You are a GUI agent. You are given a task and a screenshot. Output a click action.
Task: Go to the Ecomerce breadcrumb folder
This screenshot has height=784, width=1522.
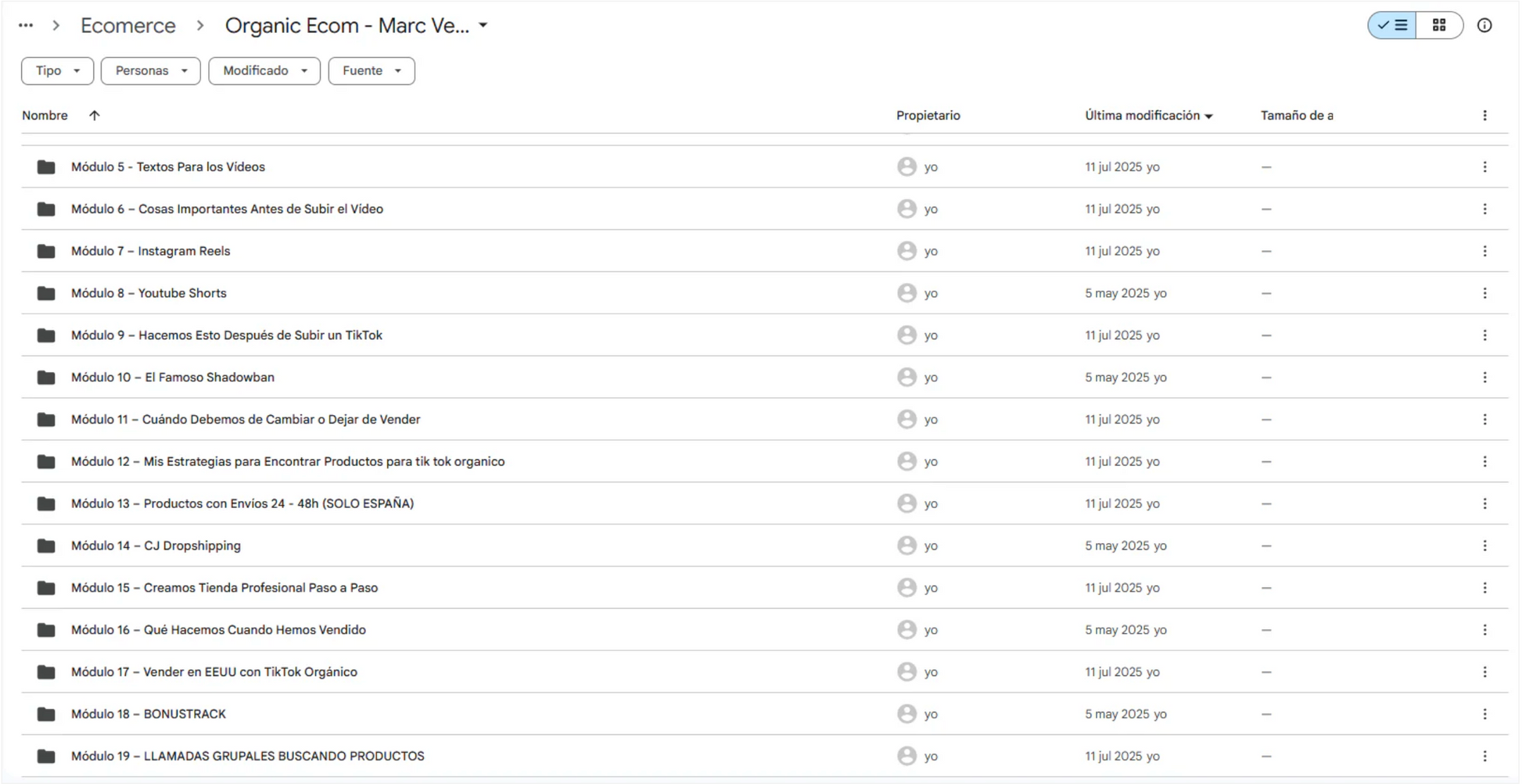[128, 25]
